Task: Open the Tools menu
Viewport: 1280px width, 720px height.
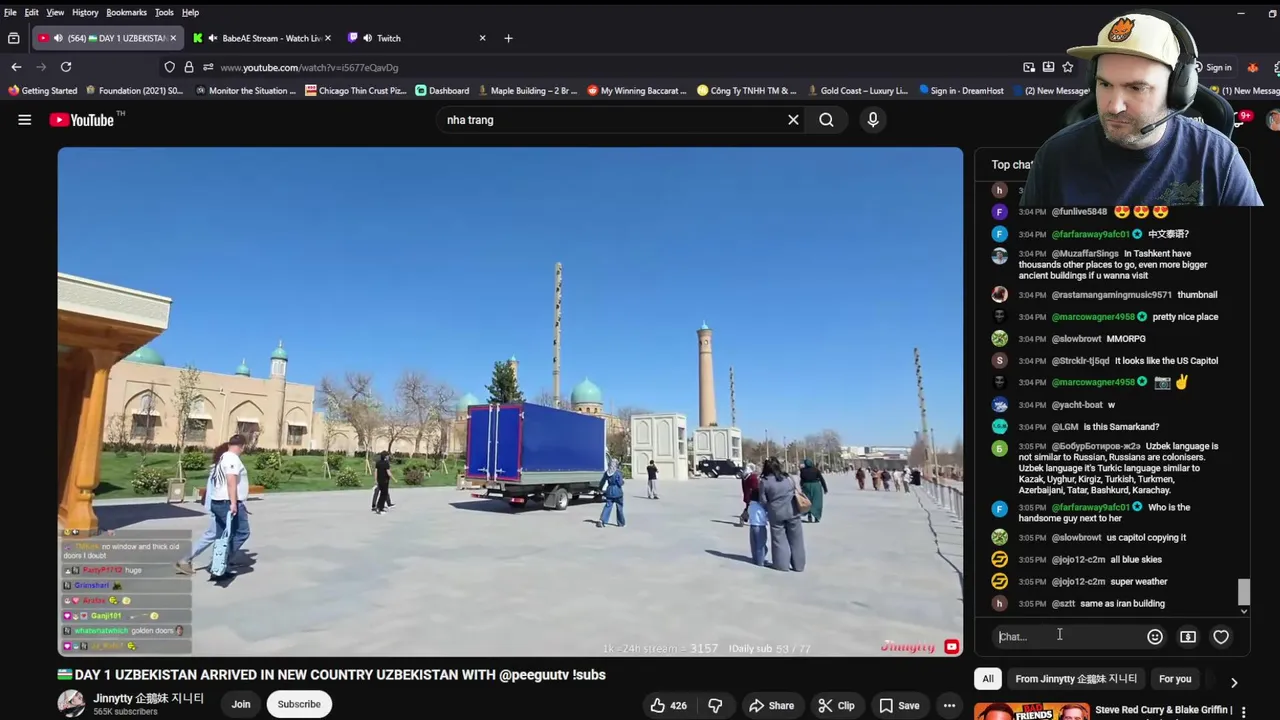Action: coord(164,12)
